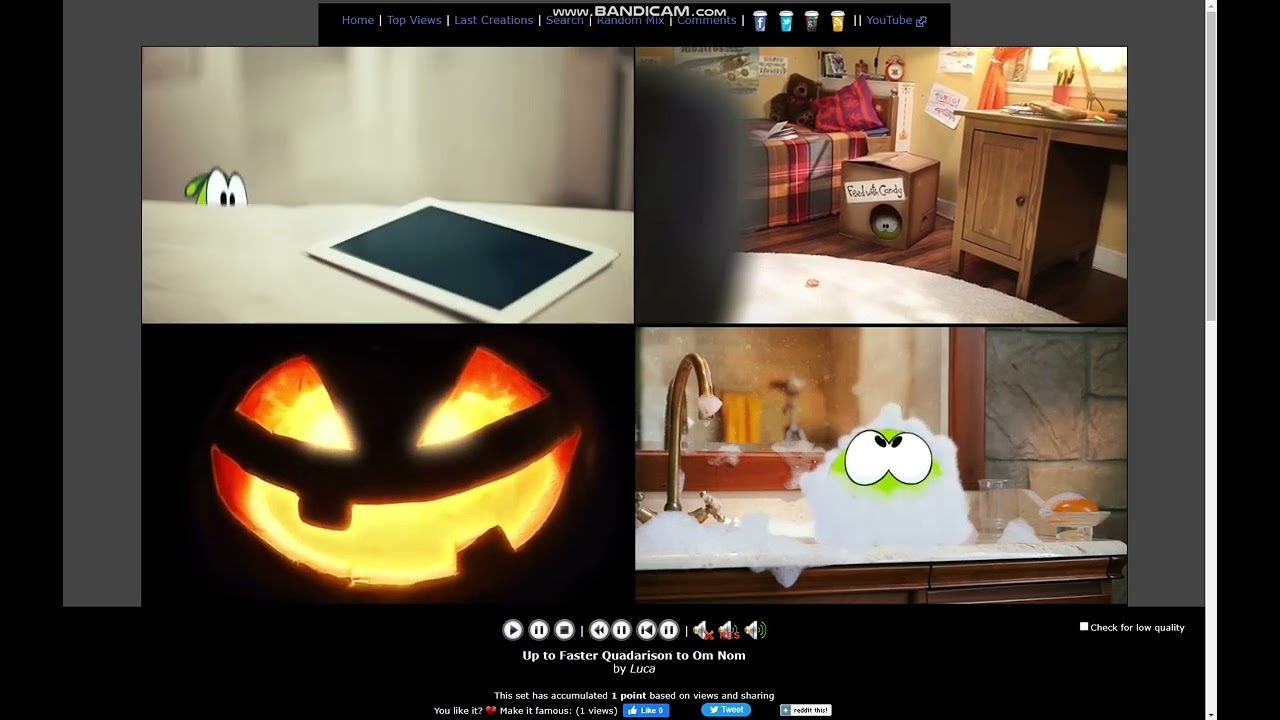Click the scrollbar up arrow
This screenshot has width=1280, height=720.
[x=1211, y=6]
